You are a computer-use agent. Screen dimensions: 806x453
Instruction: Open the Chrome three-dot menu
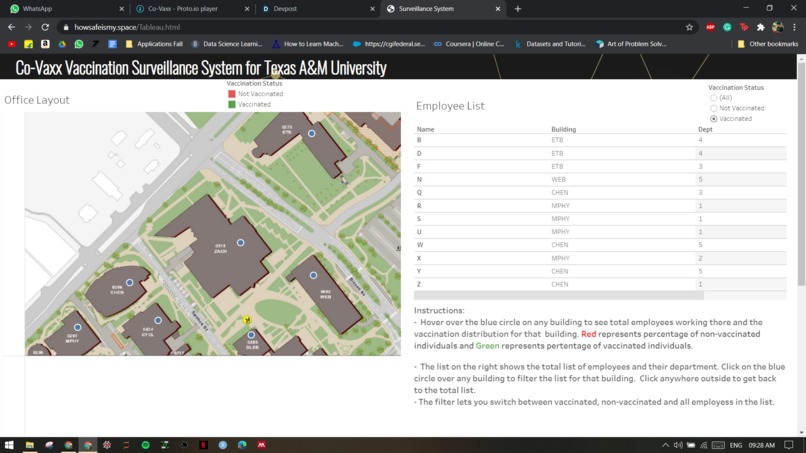click(794, 27)
